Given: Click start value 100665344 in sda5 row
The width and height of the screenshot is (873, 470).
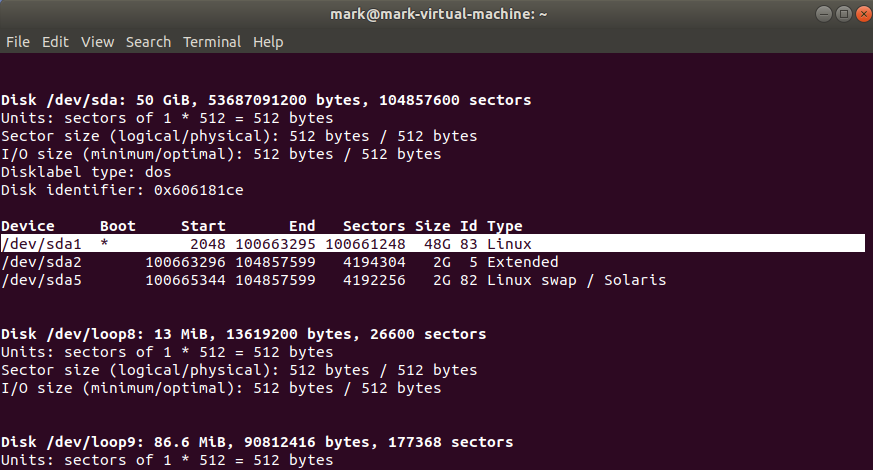Looking at the screenshot, I should [185, 280].
